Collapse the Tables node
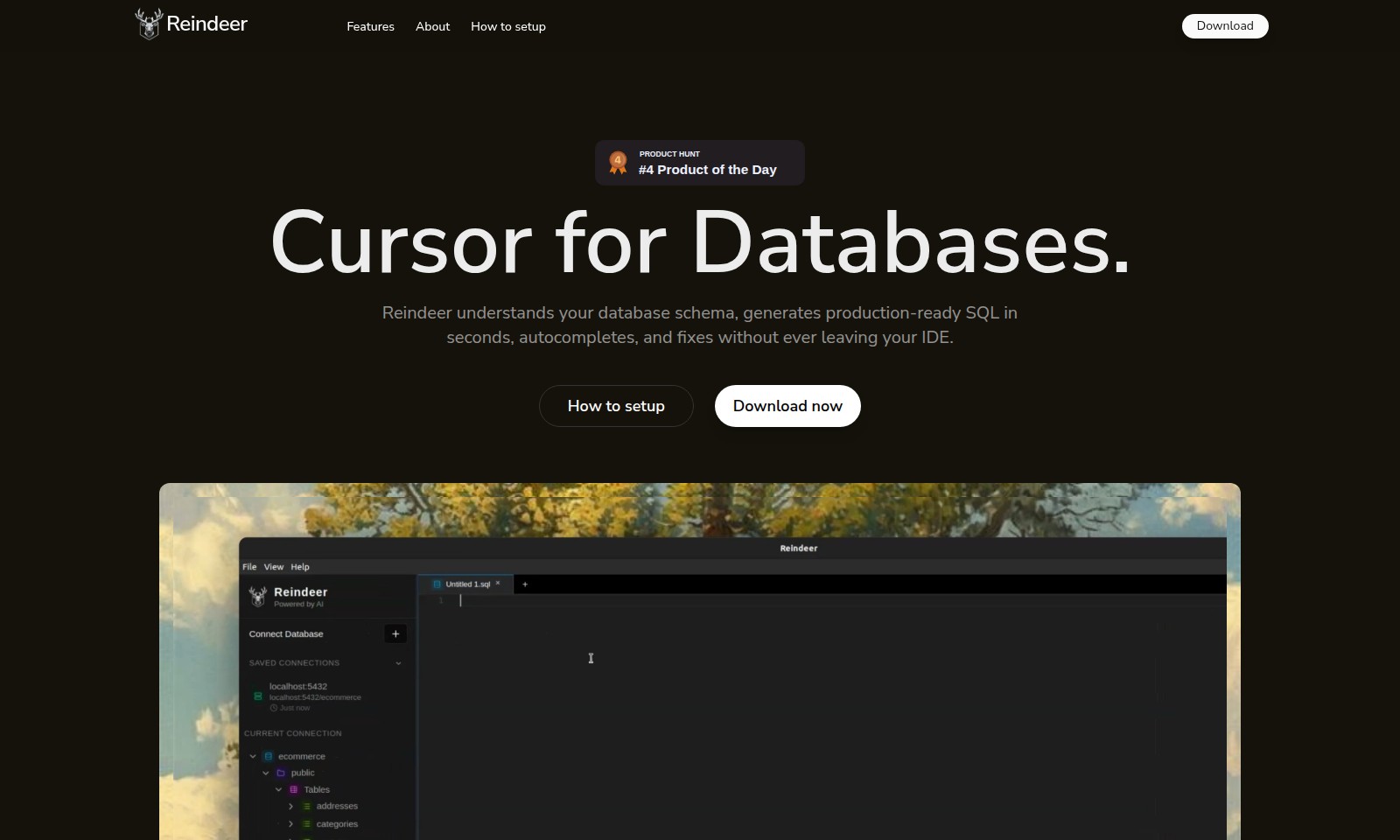1400x840 pixels. pos(279,789)
